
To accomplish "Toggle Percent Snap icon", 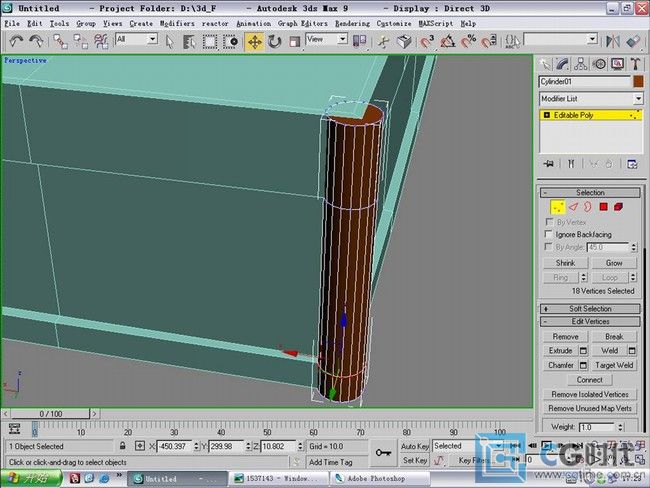I will (x=468, y=41).
